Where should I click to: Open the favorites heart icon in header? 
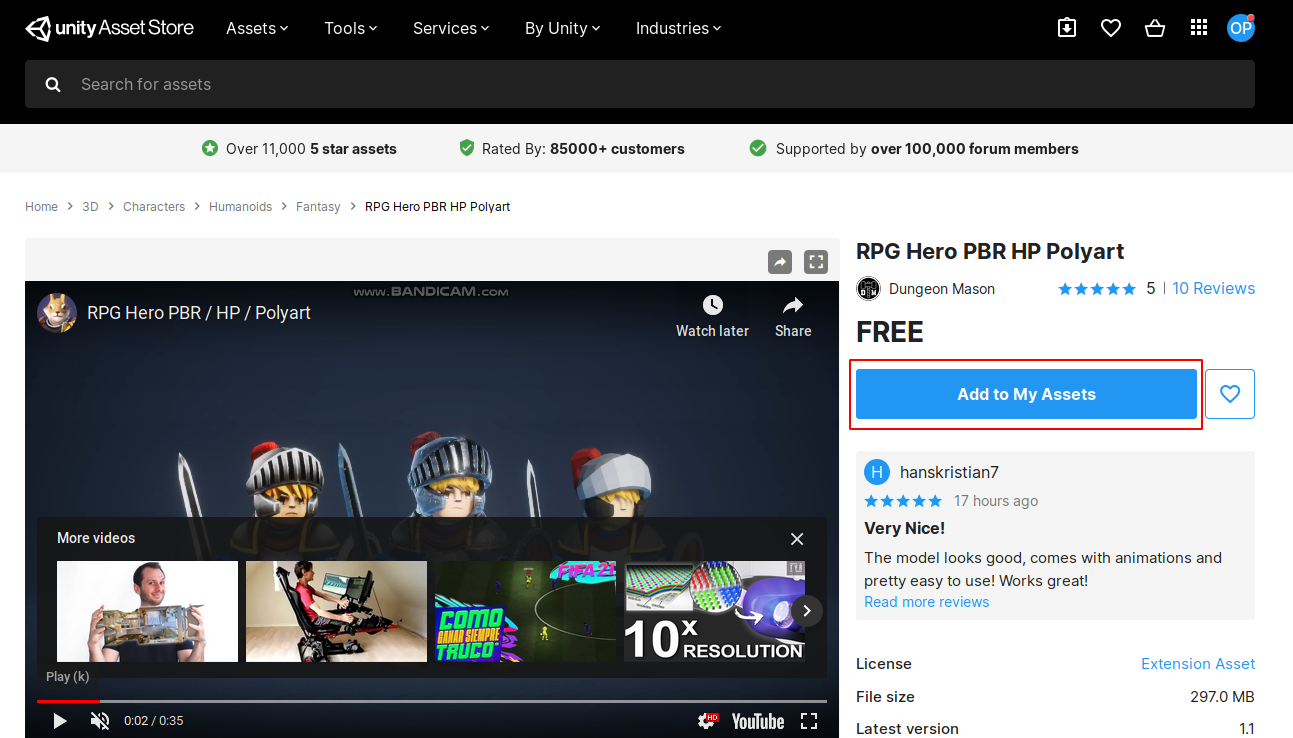click(1111, 28)
